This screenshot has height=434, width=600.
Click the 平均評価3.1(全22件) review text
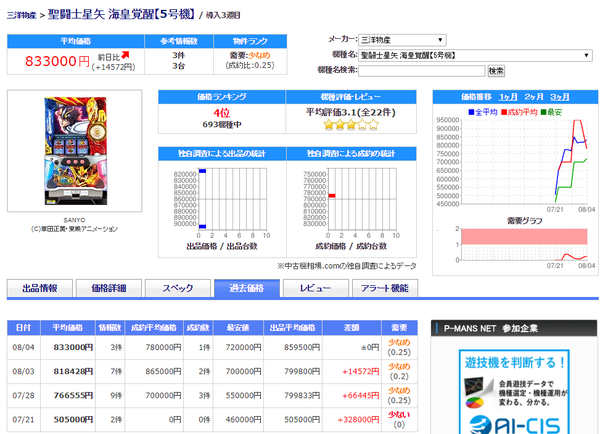351,112
